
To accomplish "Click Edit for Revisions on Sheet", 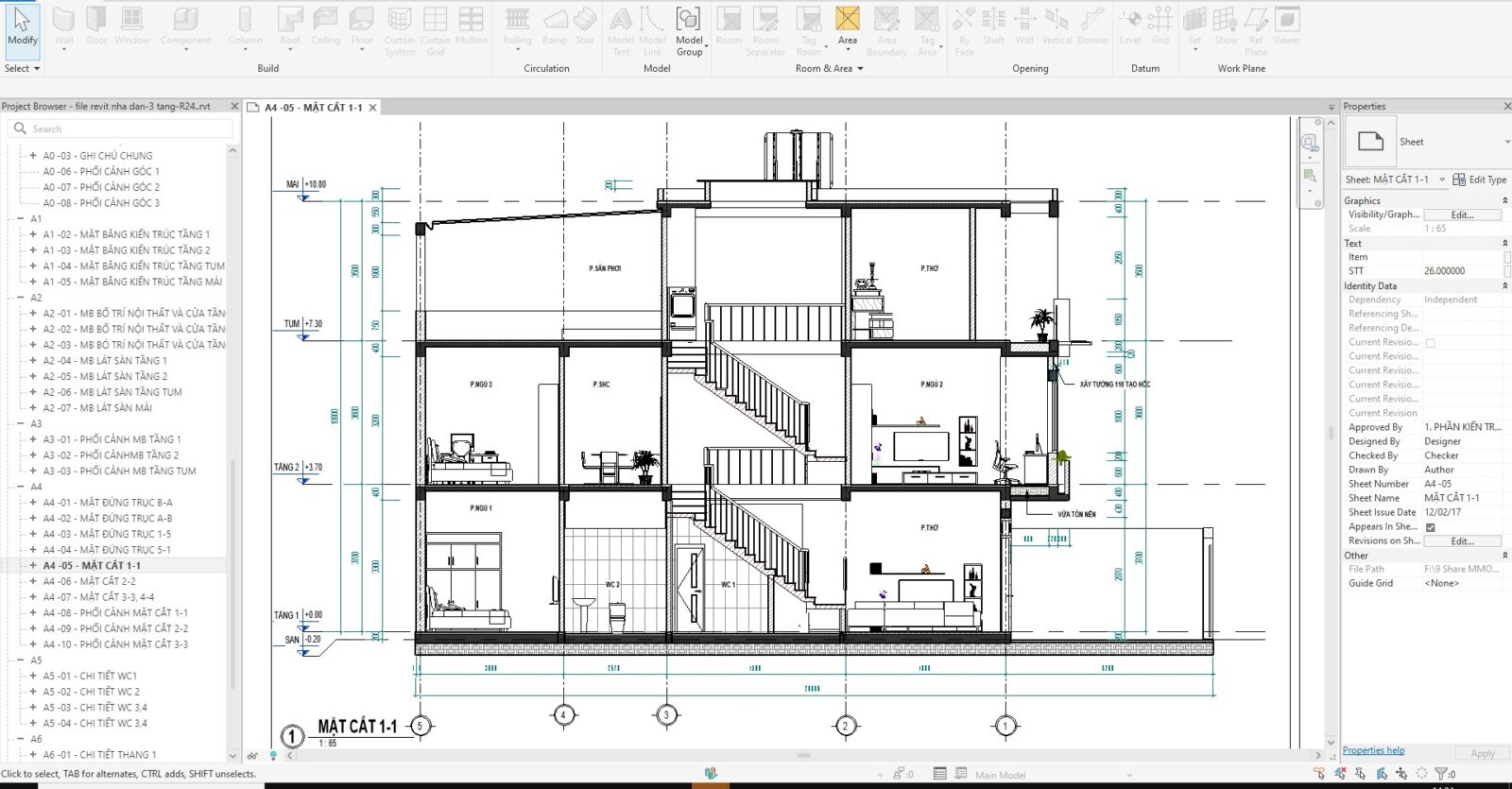I will [1462, 541].
